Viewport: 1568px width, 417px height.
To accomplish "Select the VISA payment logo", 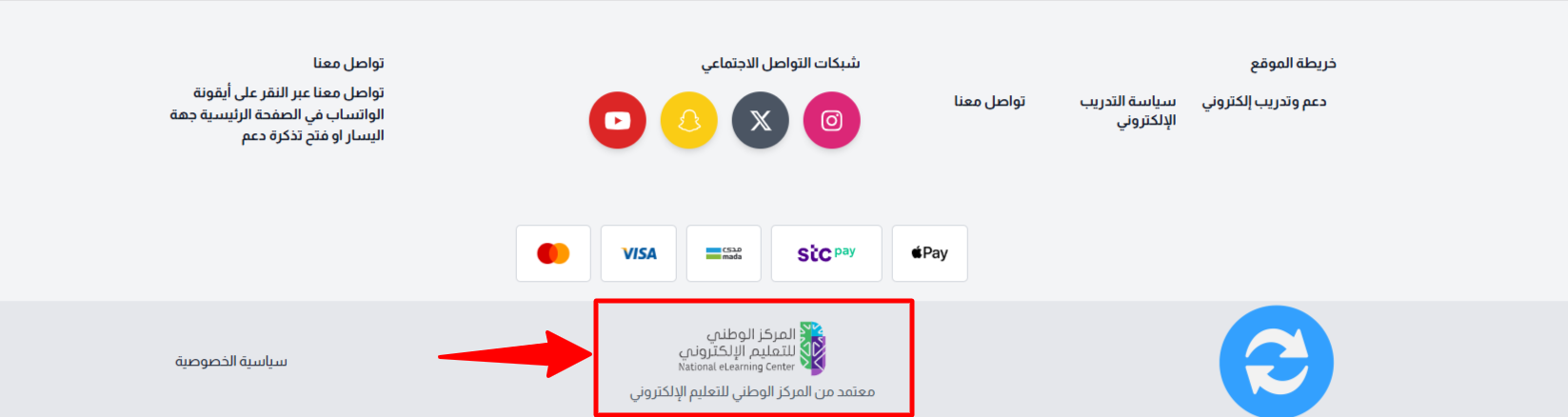I will point(639,253).
